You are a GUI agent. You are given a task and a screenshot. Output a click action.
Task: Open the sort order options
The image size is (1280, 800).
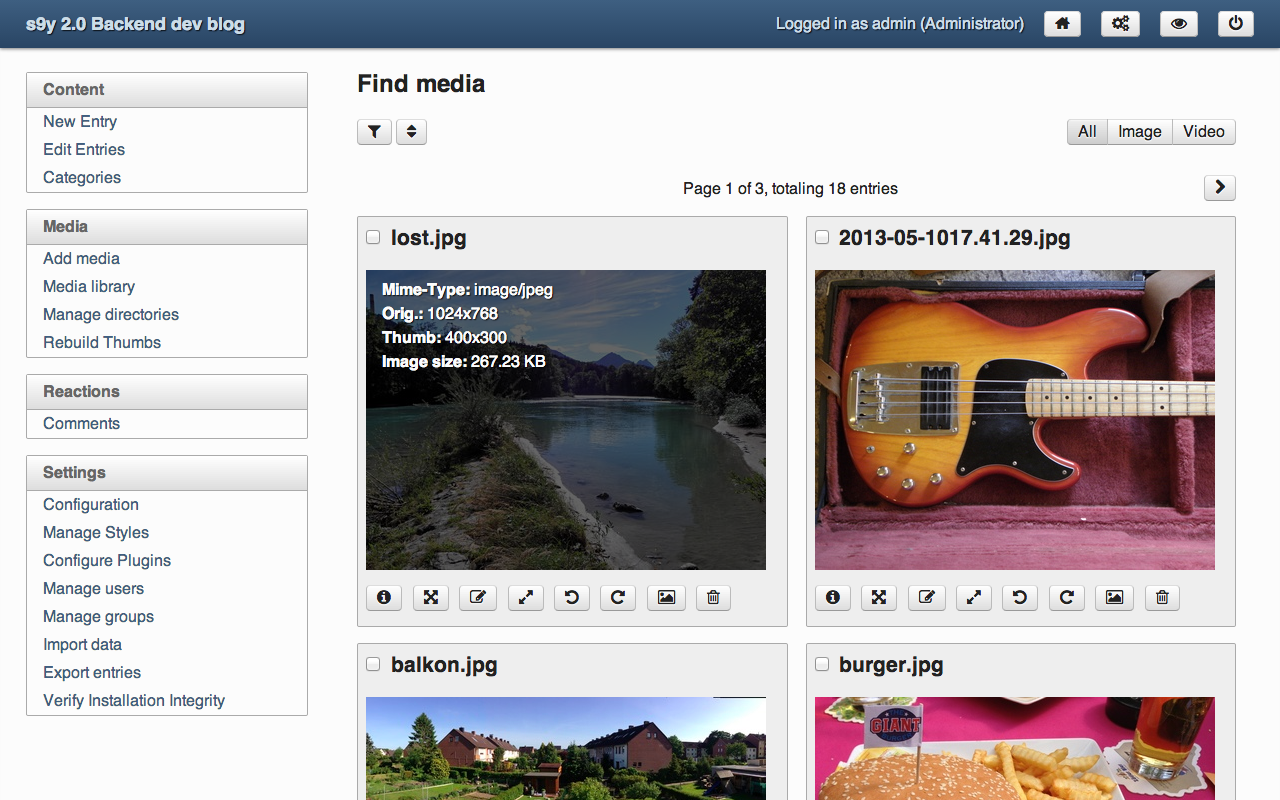(411, 132)
